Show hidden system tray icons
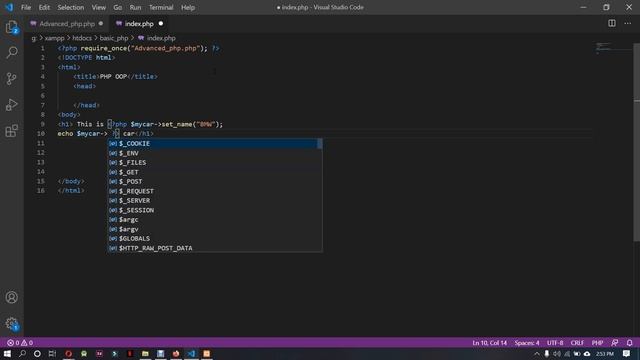Viewport: 640px width, 360px height. 537,353
